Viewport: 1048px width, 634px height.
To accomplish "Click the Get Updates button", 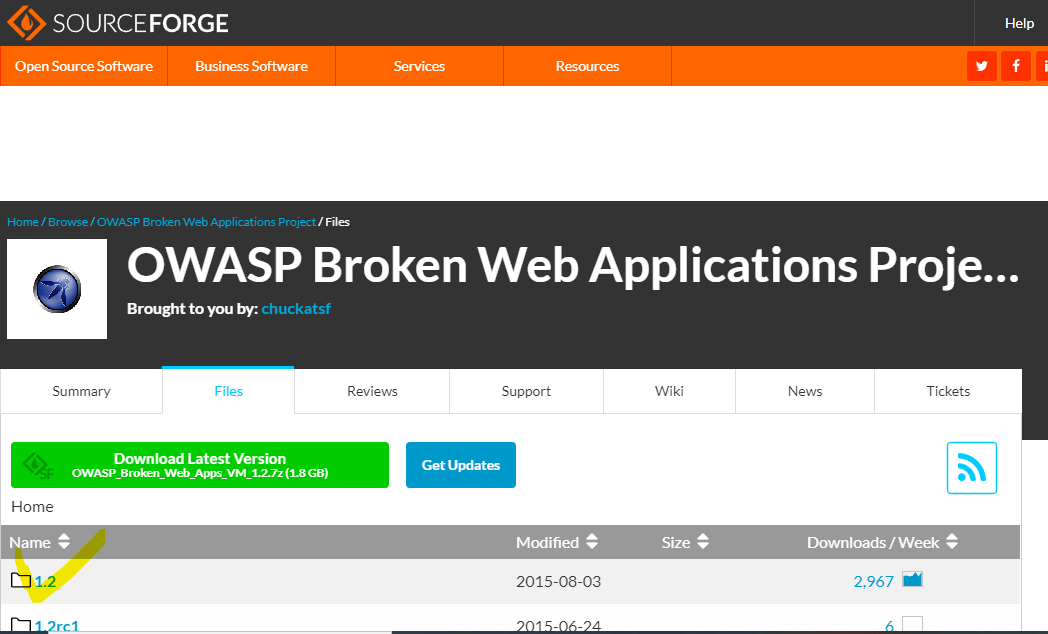I will (x=460, y=464).
